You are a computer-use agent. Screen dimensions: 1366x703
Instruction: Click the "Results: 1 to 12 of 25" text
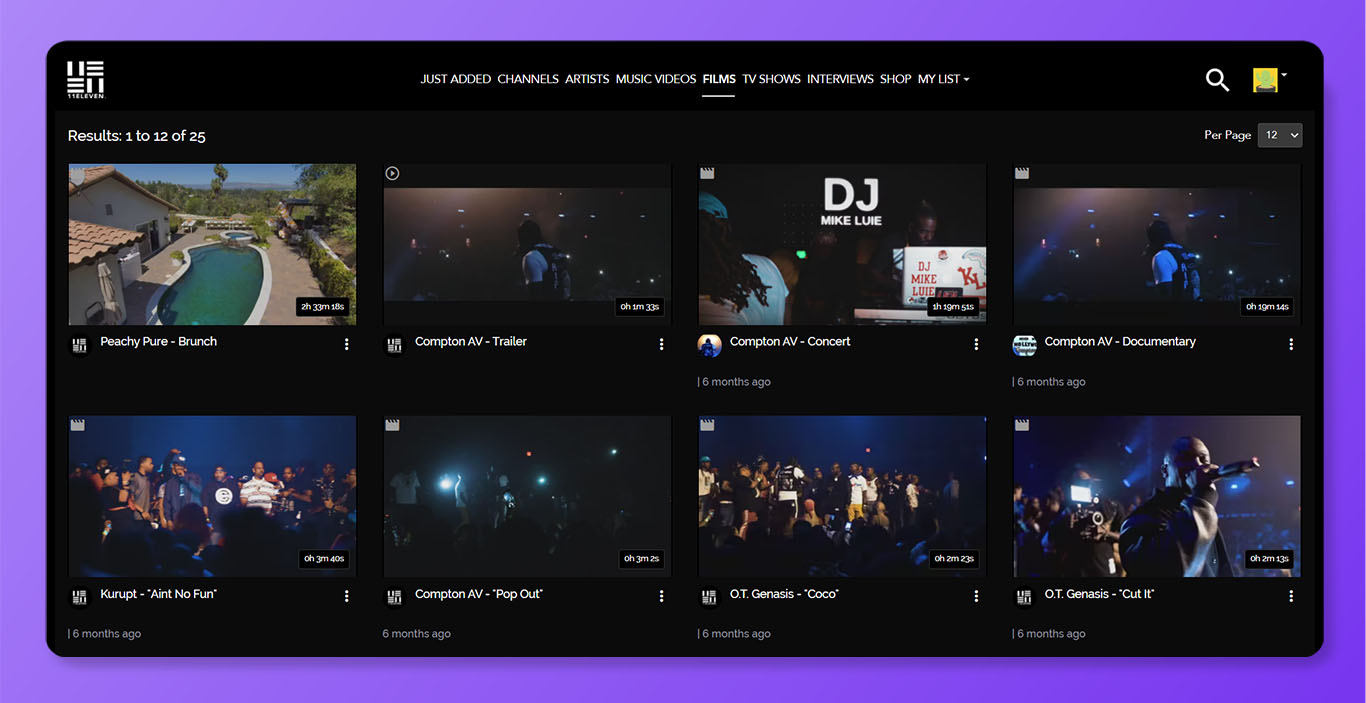coord(137,136)
